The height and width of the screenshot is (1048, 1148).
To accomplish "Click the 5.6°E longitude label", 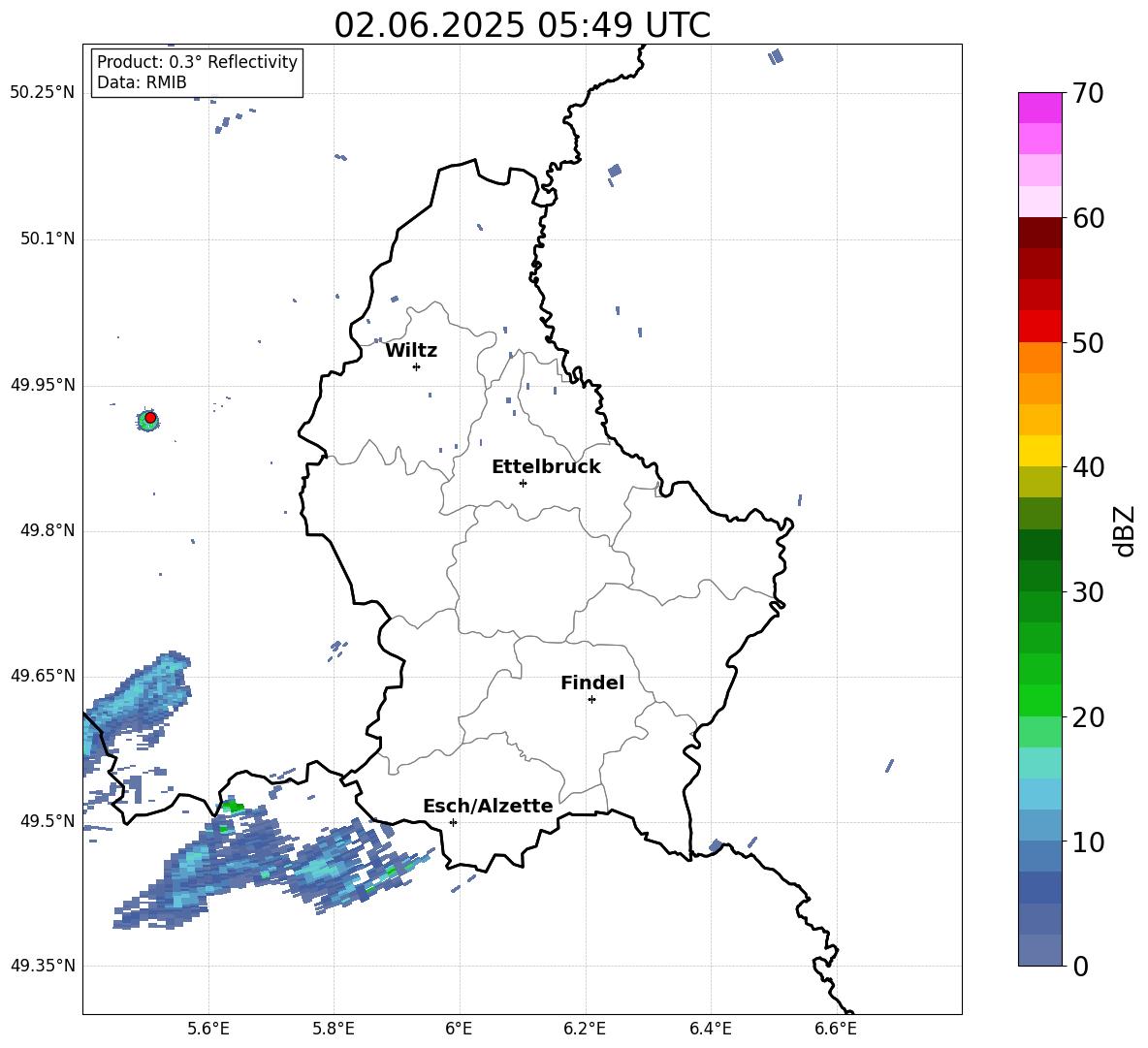I will tap(208, 1030).
